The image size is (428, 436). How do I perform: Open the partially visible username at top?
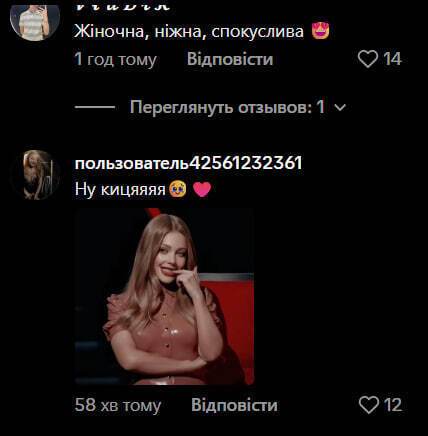(x=123, y=5)
